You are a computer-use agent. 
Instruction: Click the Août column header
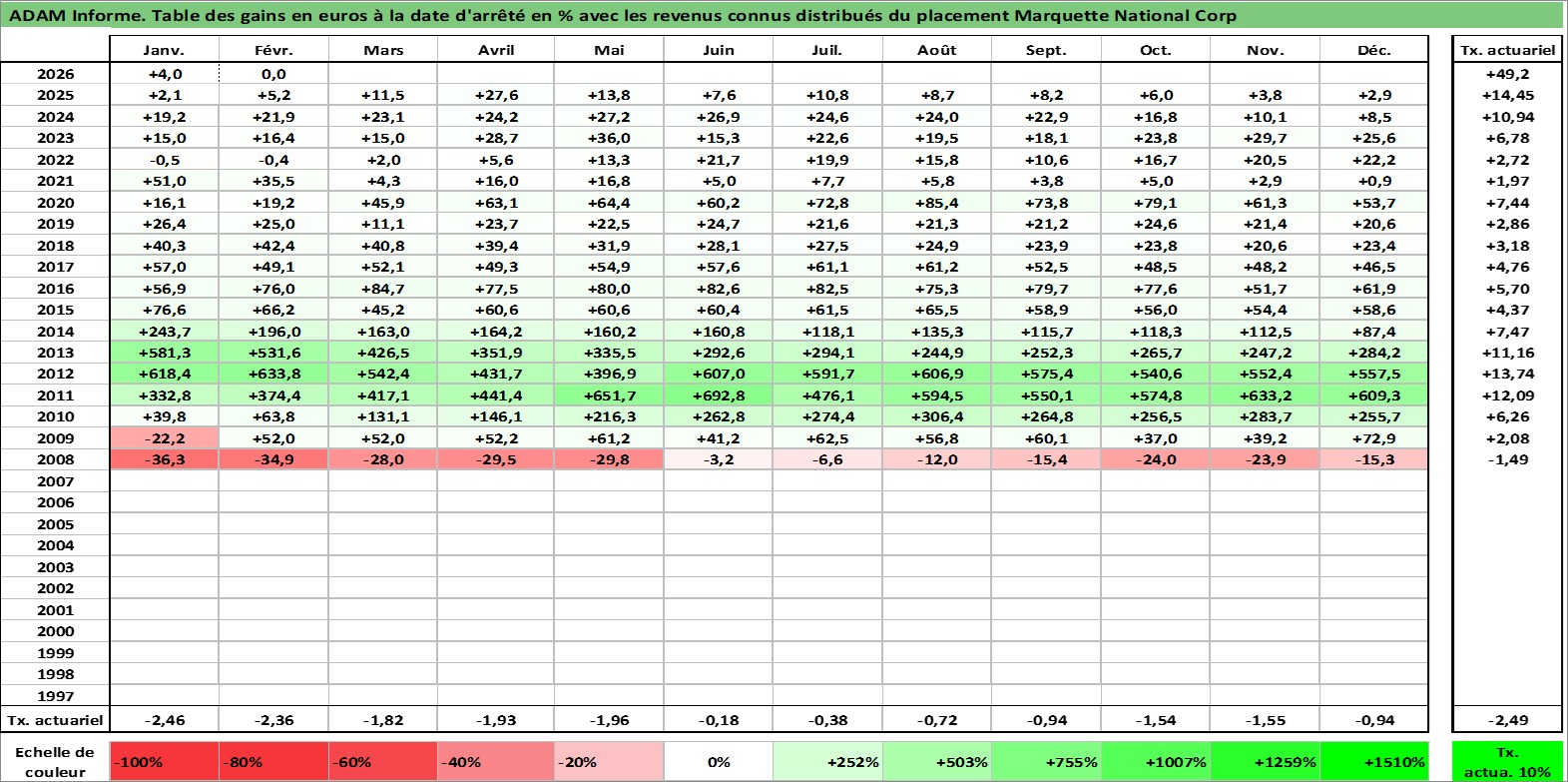[937, 50]
